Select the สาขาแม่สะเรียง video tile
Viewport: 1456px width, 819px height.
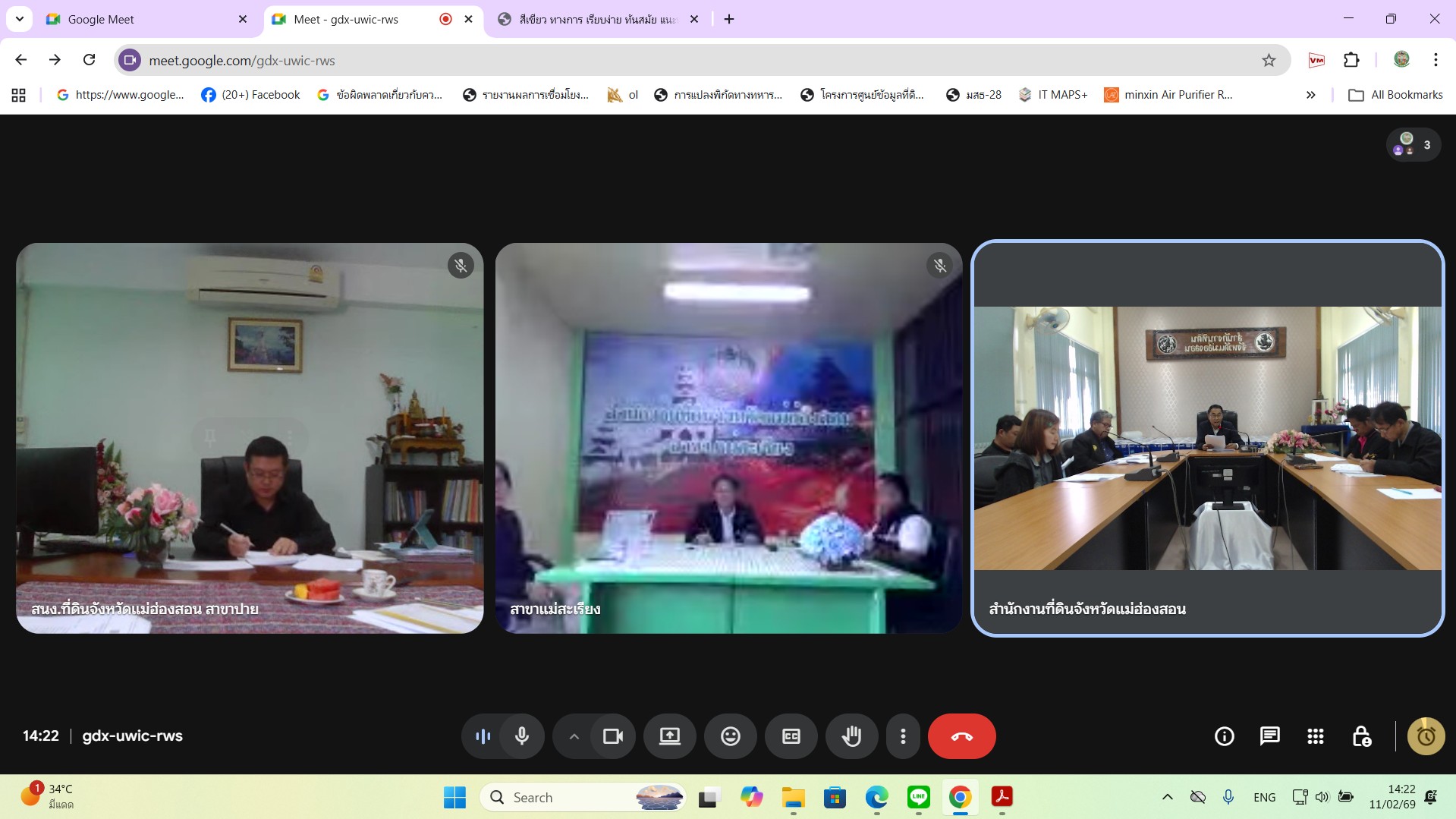pyautogui.click(x=728, y=438)
